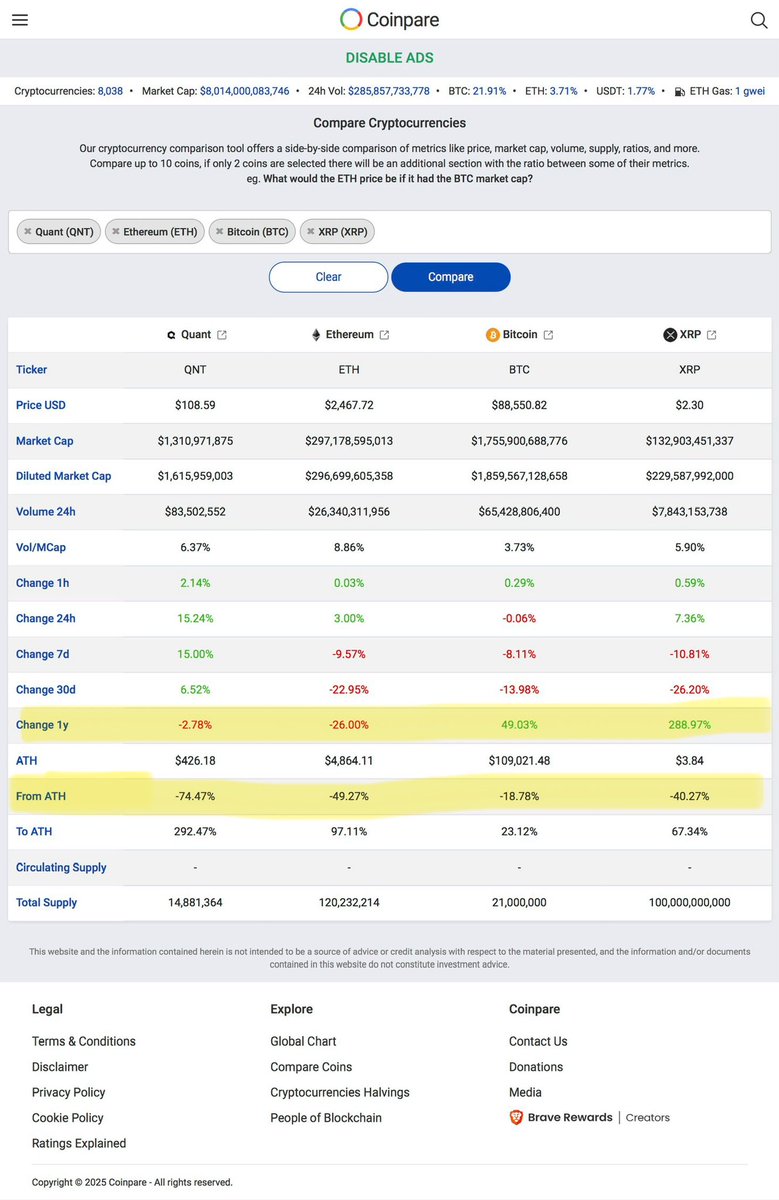779x1200 pixels.
Task: Click Quant Change 24h 15.24% cell
Action: point(195,618)
